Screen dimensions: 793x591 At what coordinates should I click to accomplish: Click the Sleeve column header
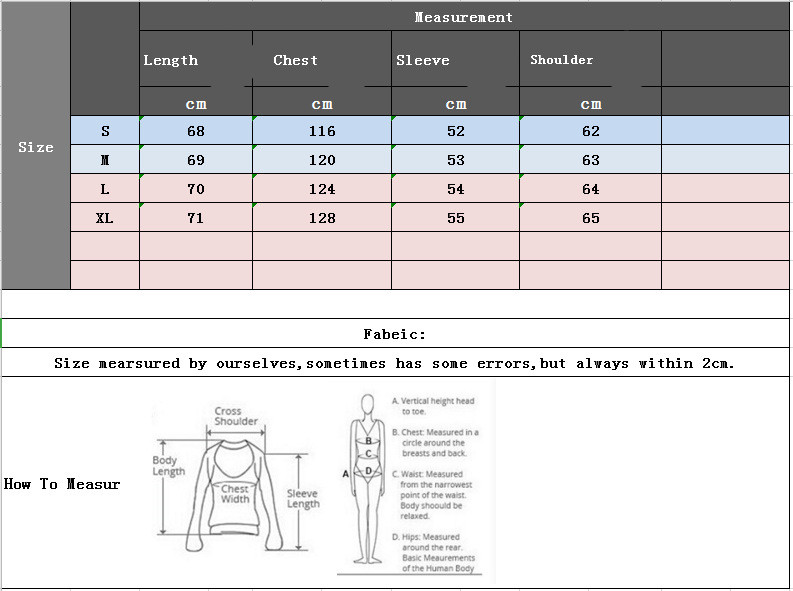(x=423, y=60)
